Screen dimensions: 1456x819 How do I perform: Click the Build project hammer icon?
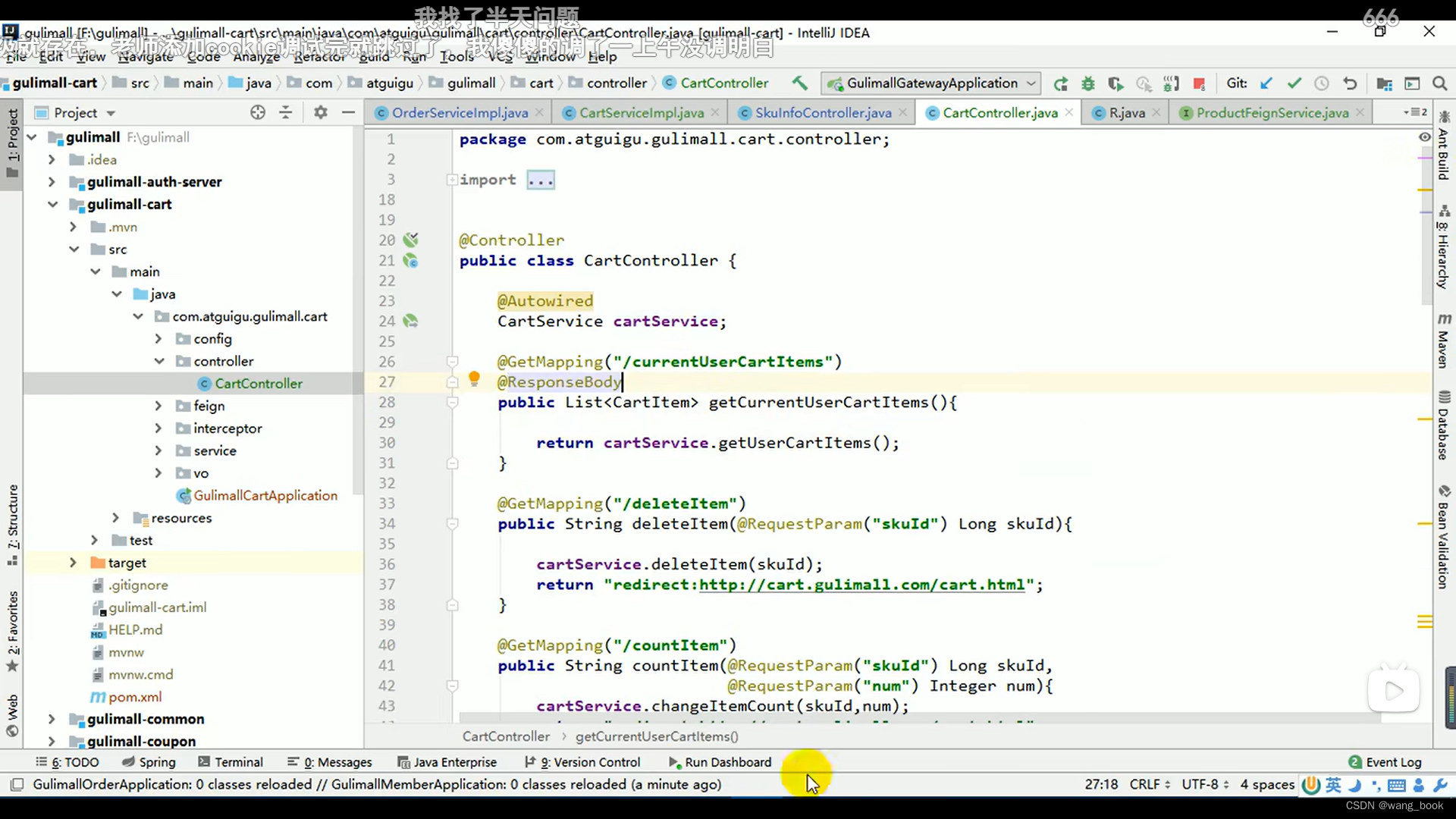pyautogui.click(x=799, y=83)
